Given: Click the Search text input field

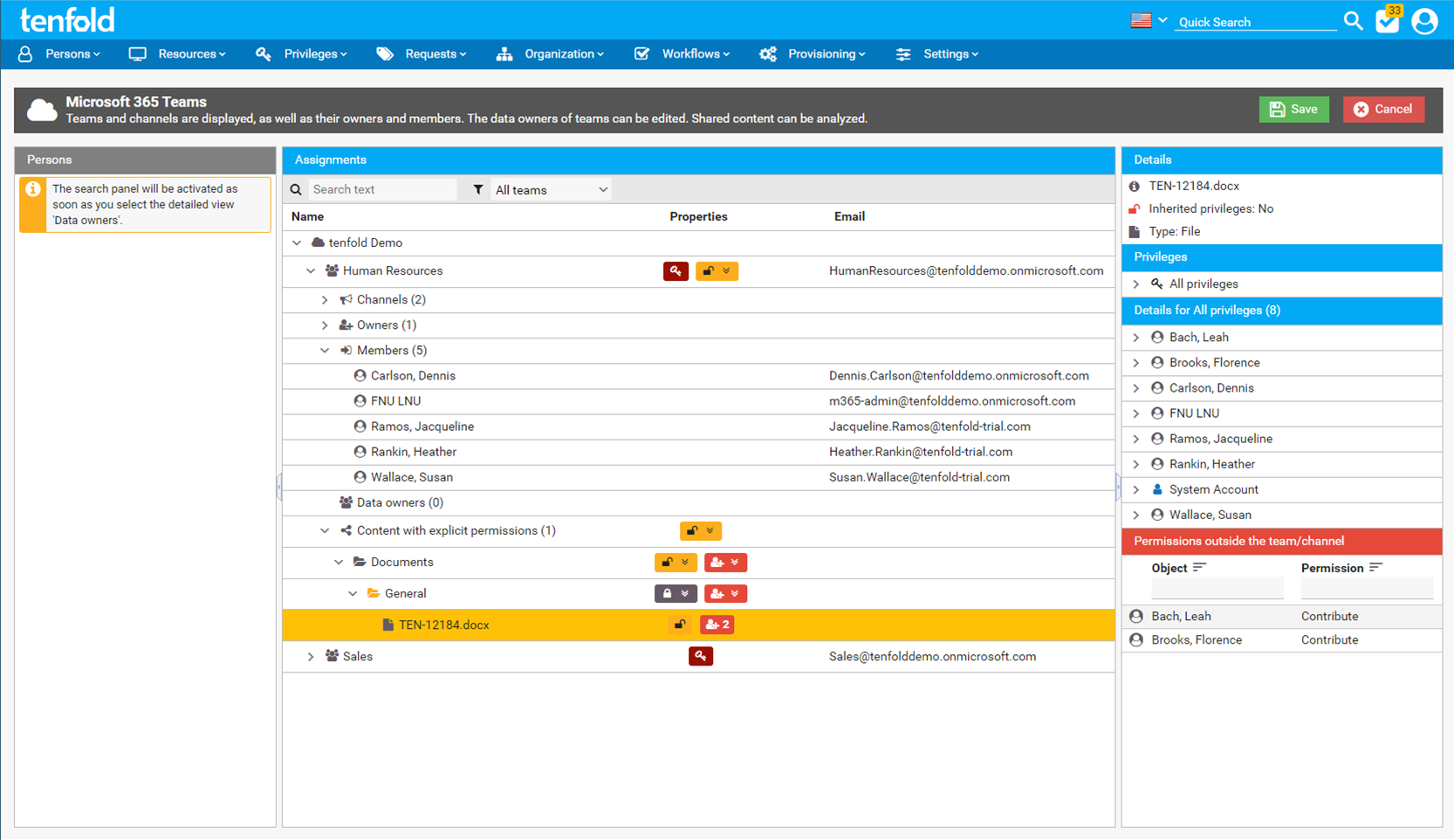Looking at the screenshot, I should pyautogui.click(x=382, y=189).
